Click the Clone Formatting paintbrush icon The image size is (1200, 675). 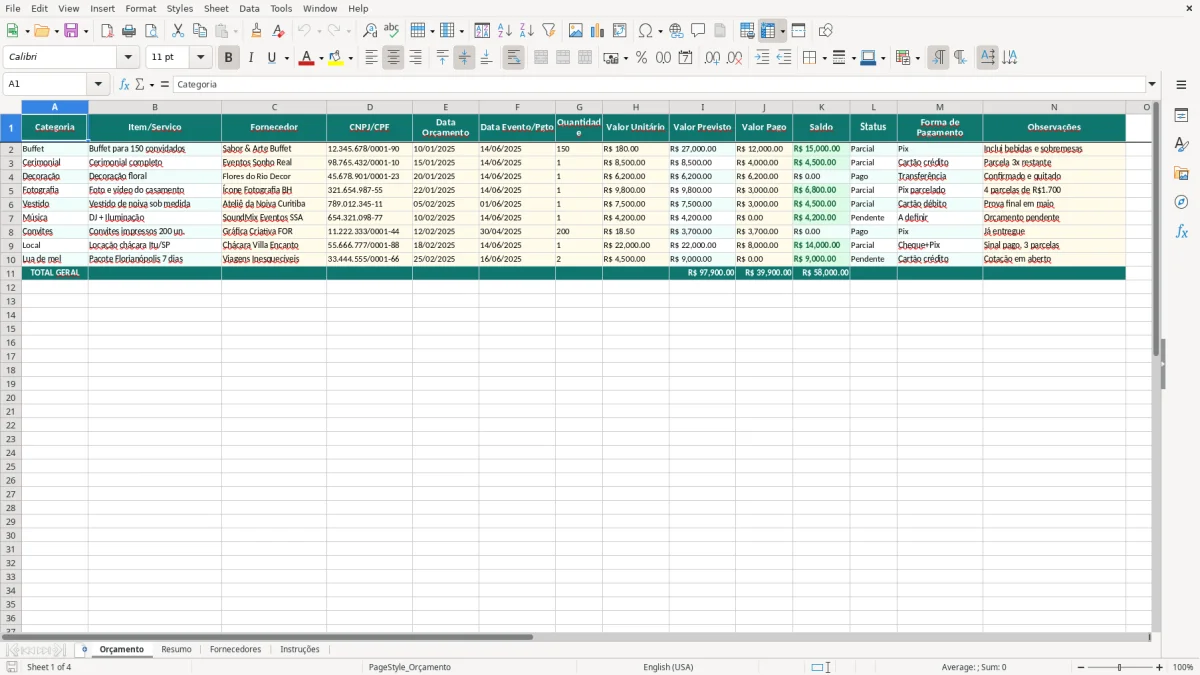(x=256, y=31)
